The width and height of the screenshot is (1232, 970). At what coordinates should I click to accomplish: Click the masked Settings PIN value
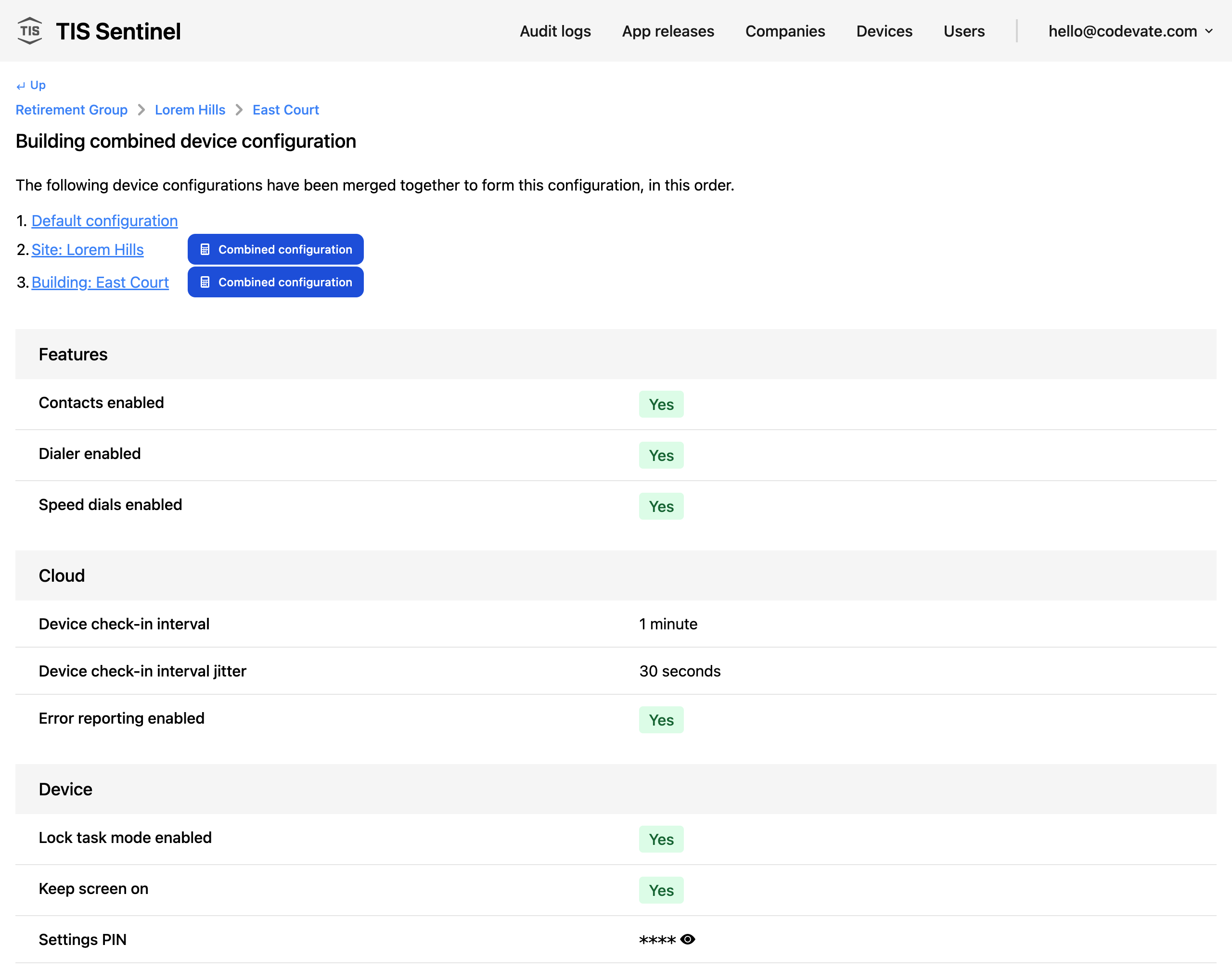tap(657, 940)
